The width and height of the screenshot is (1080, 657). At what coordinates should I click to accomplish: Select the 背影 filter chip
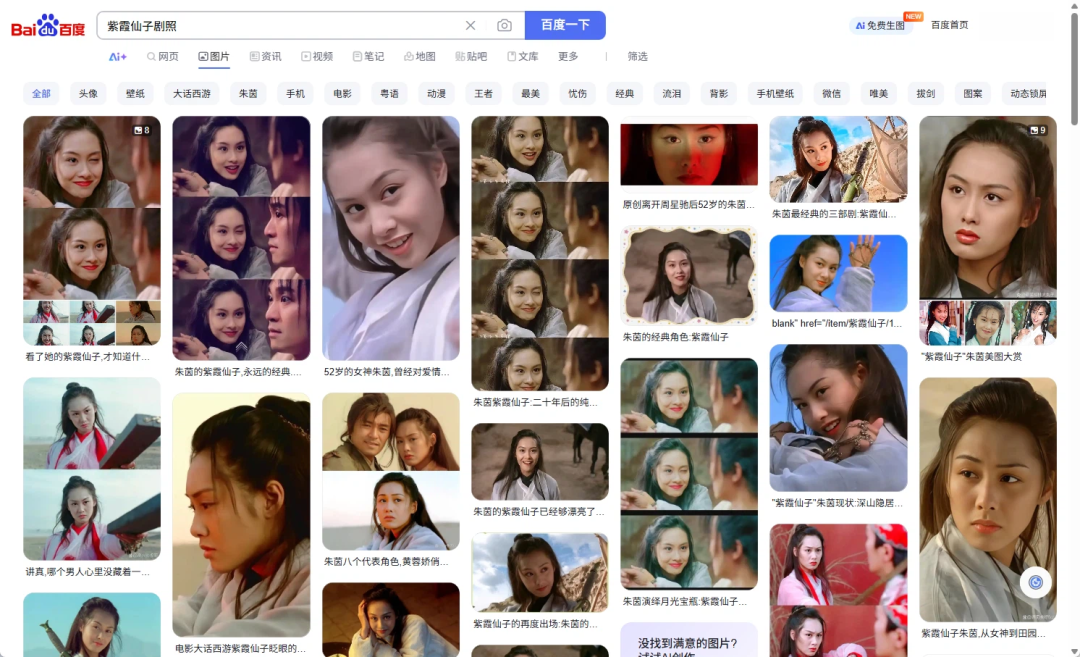point(718,94)
